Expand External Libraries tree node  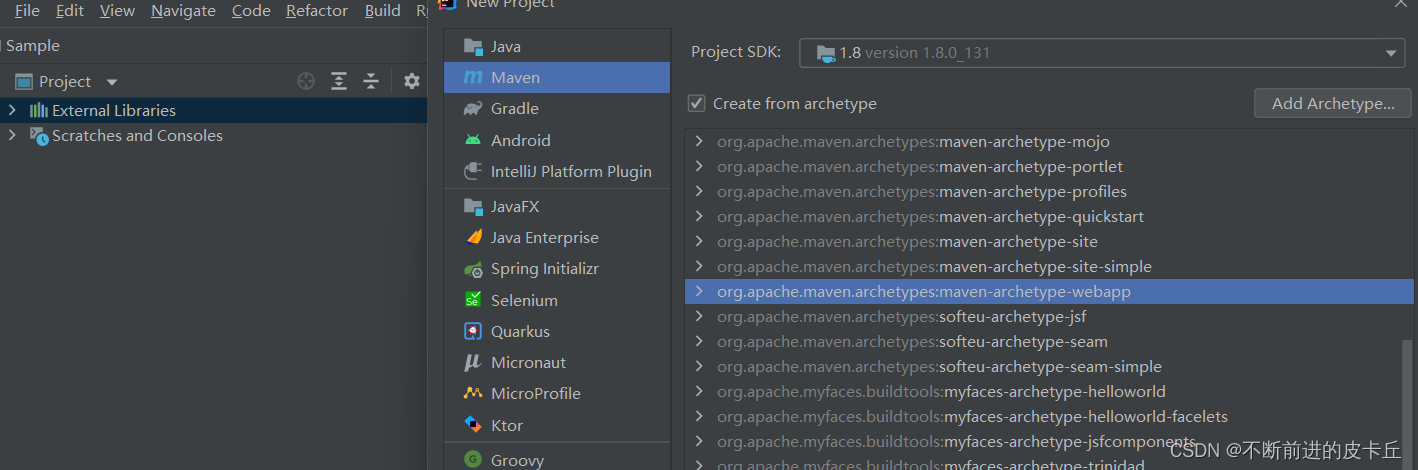click(12, 110)
